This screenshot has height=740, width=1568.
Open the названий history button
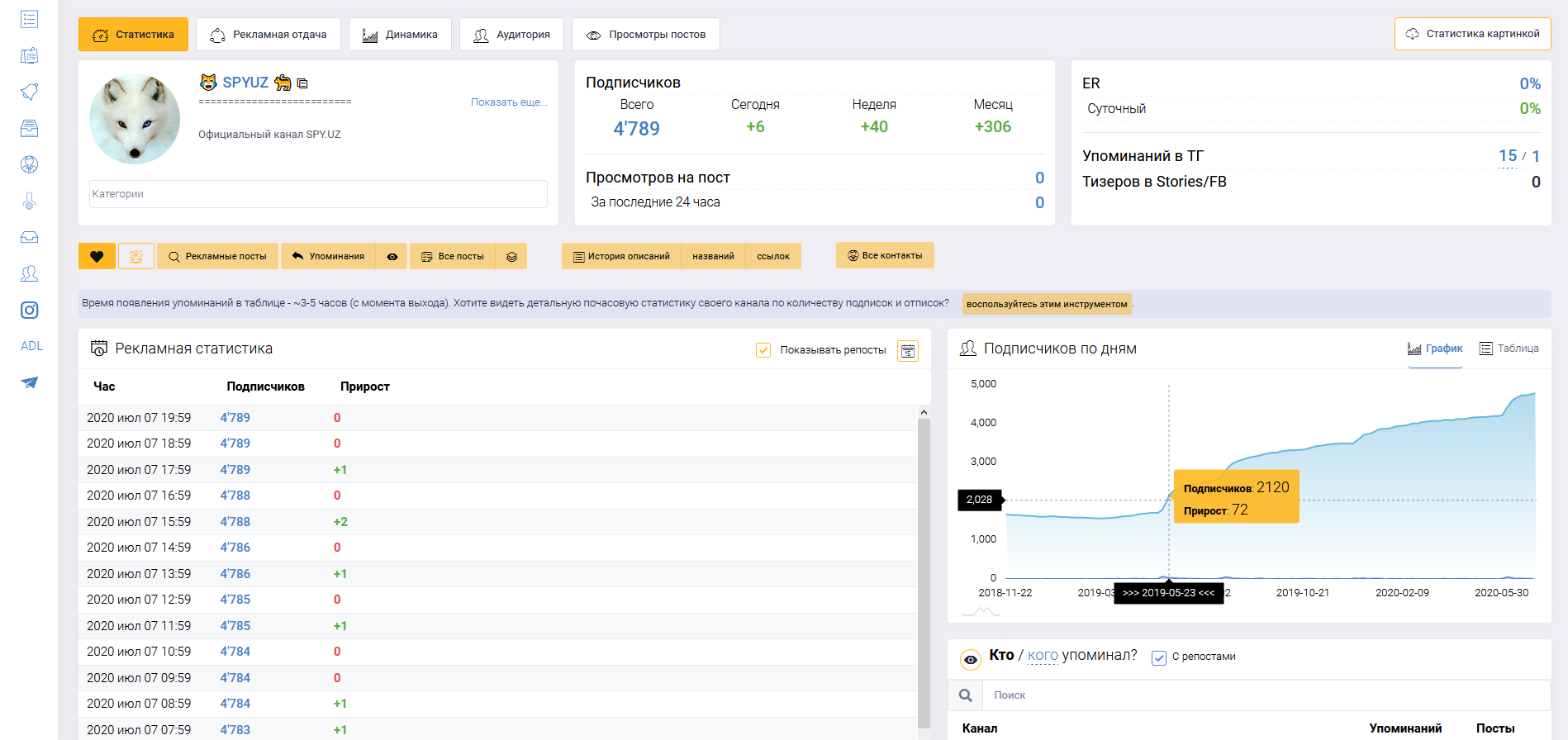(x=713, y=256)
